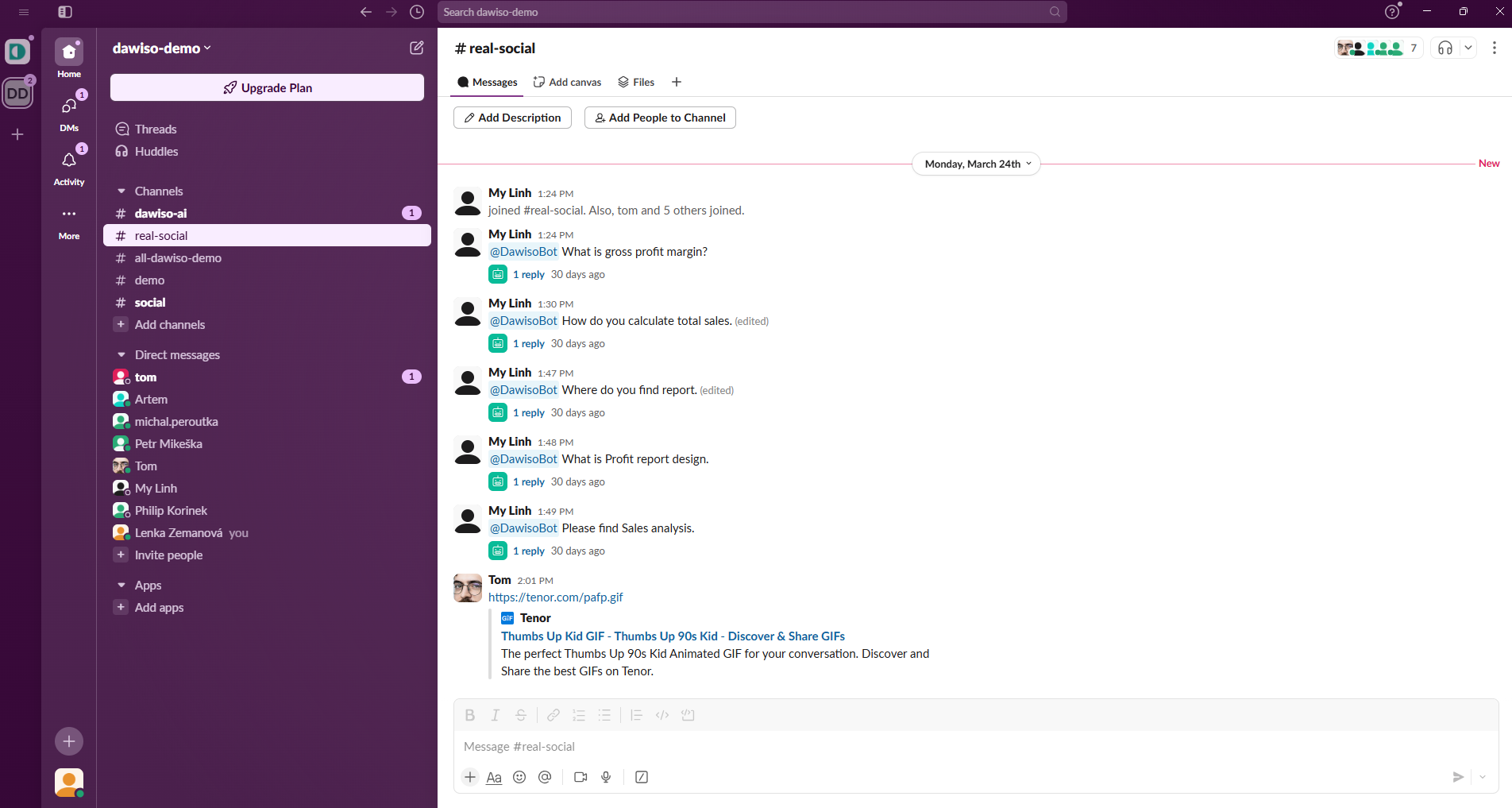Open the dawiso-ai channel
Image resolution: width=1512 pixels, height=808 pixels.
coord(161,214)
